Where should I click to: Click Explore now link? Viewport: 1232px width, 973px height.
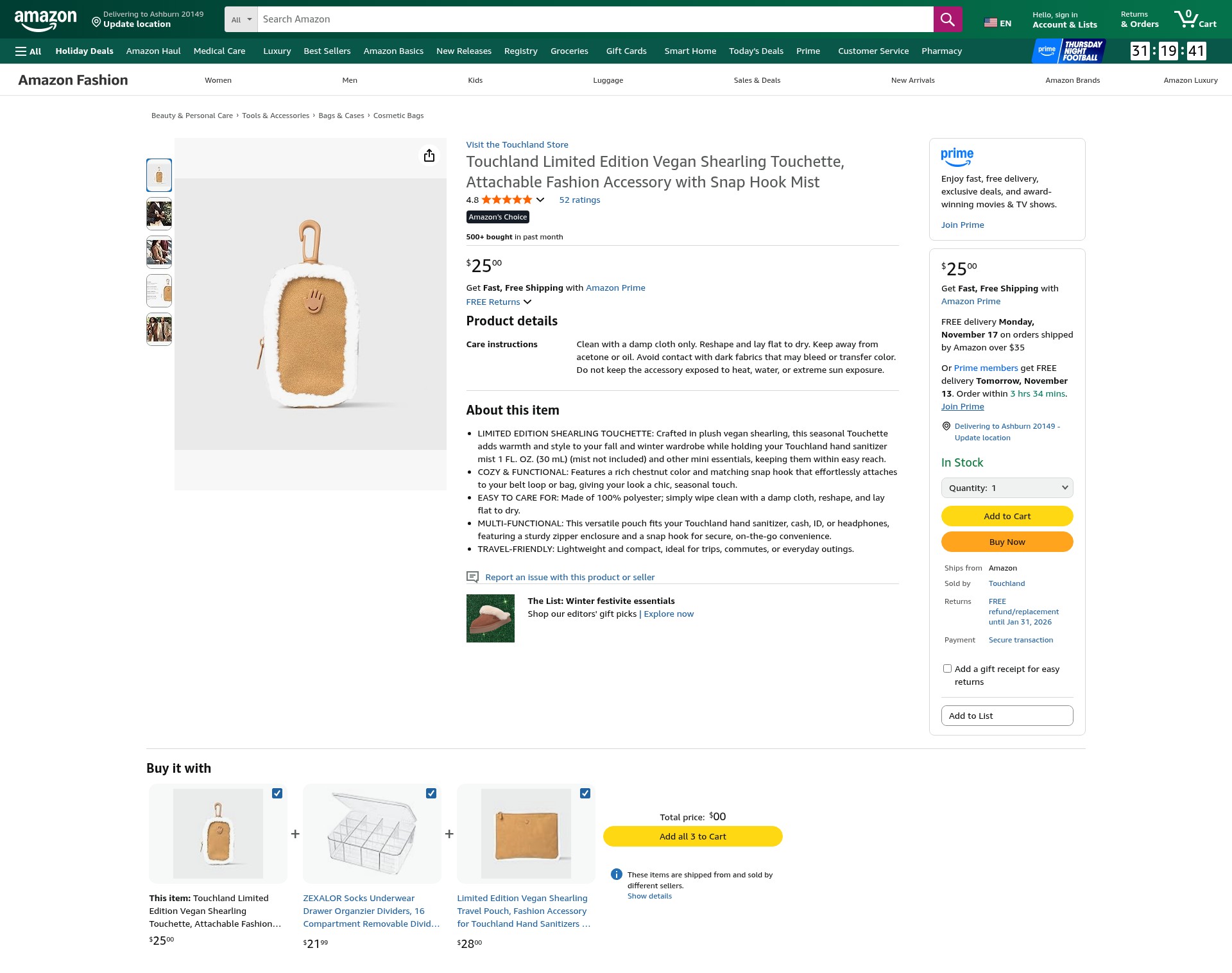[669, 614]
